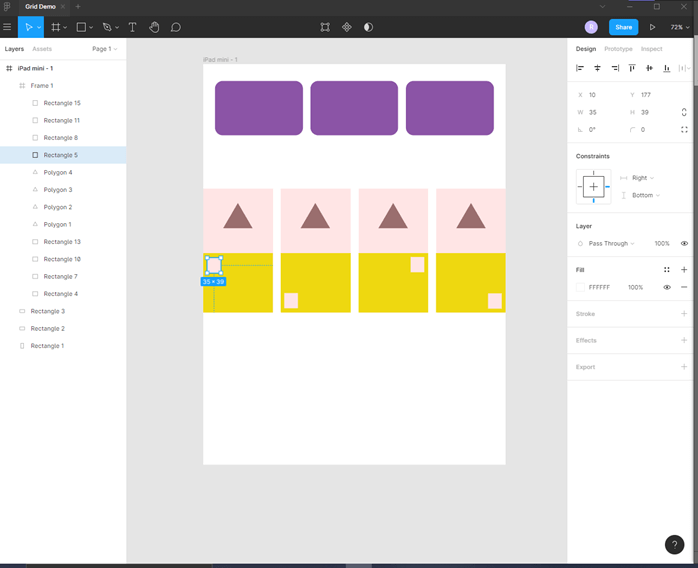Open Frame tool options dropdown arrow
The image size is (698, 568).
pos(65,28)
